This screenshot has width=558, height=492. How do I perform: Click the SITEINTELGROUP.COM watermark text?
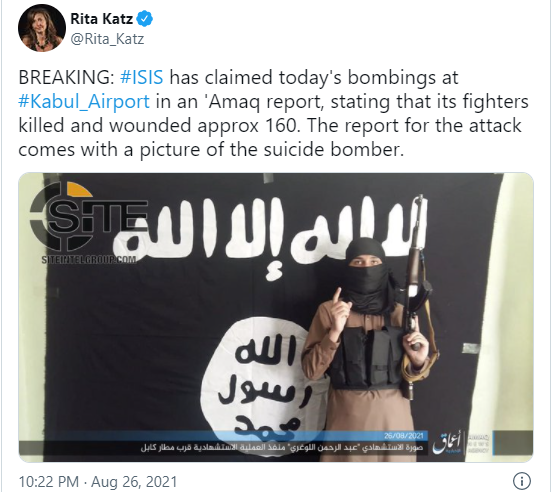click(x=89, y=259)
